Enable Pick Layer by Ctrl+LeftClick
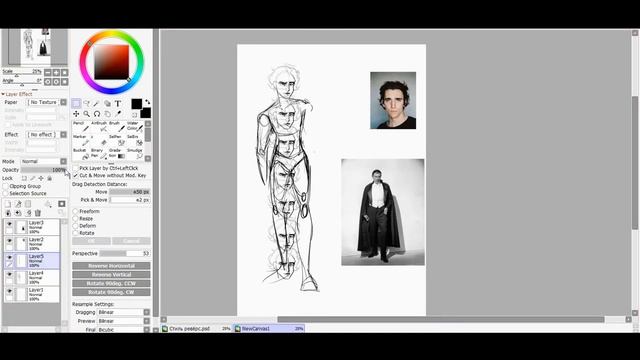This screenshot has width=640, height=360. (76, 168)
